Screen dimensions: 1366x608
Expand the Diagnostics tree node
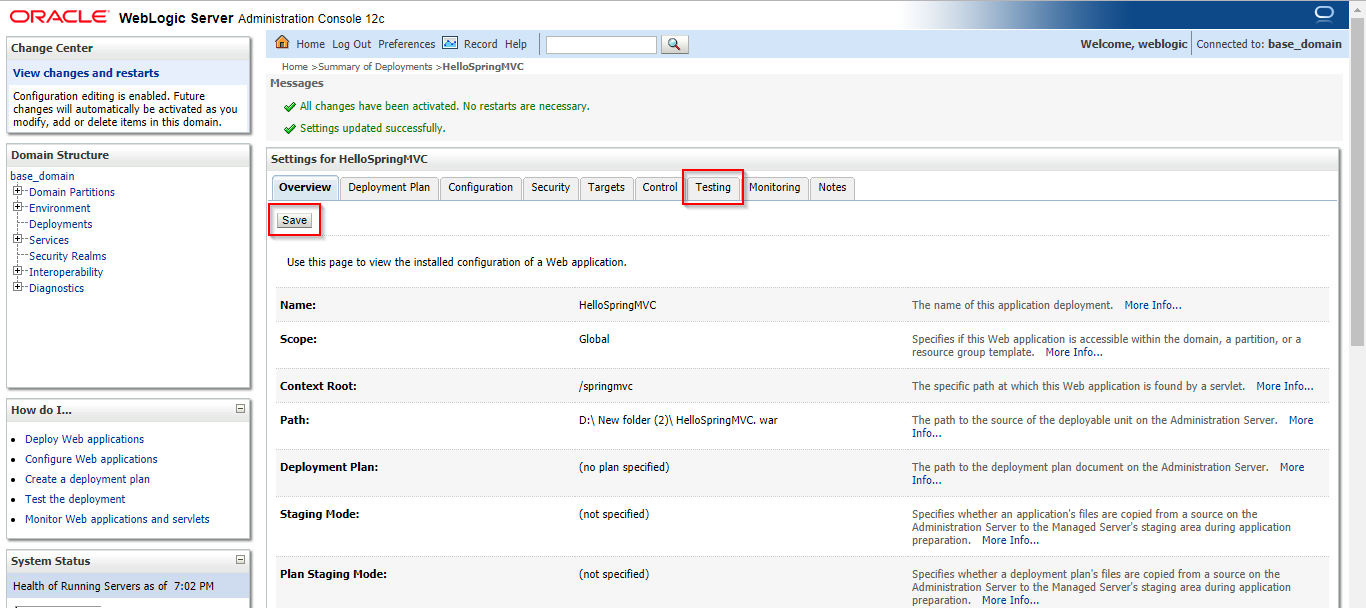18,287
